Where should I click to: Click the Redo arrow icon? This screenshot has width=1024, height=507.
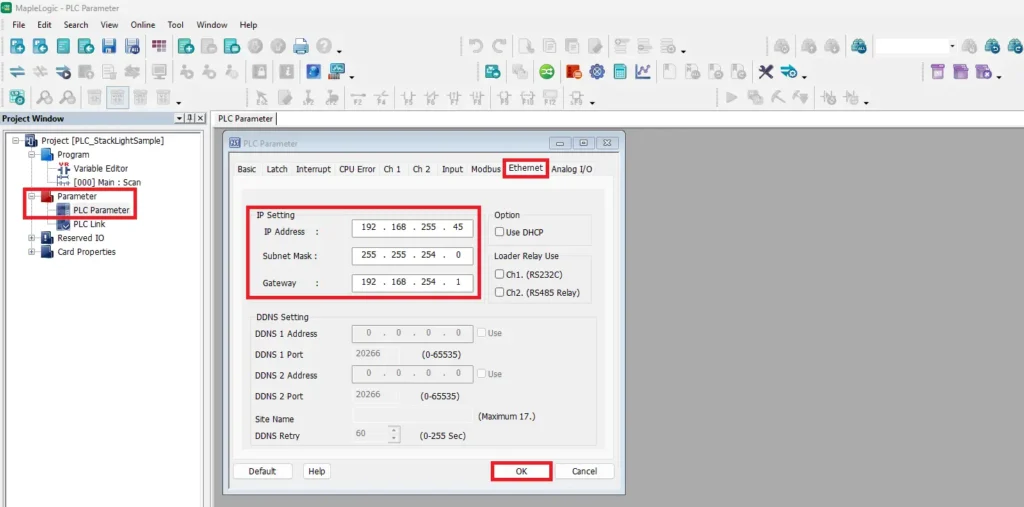[x=499, y=46]
